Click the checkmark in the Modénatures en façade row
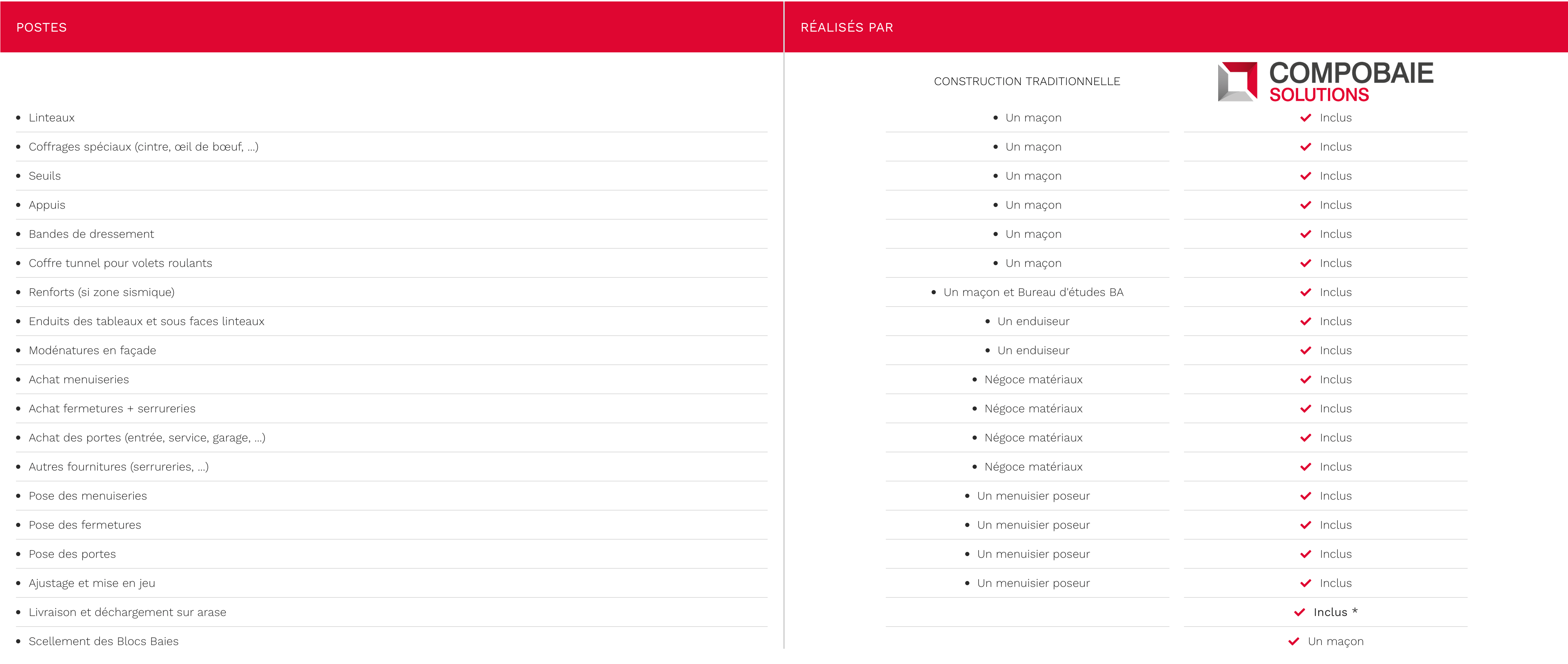The image size is (1568, 664). pos(1306,351)
